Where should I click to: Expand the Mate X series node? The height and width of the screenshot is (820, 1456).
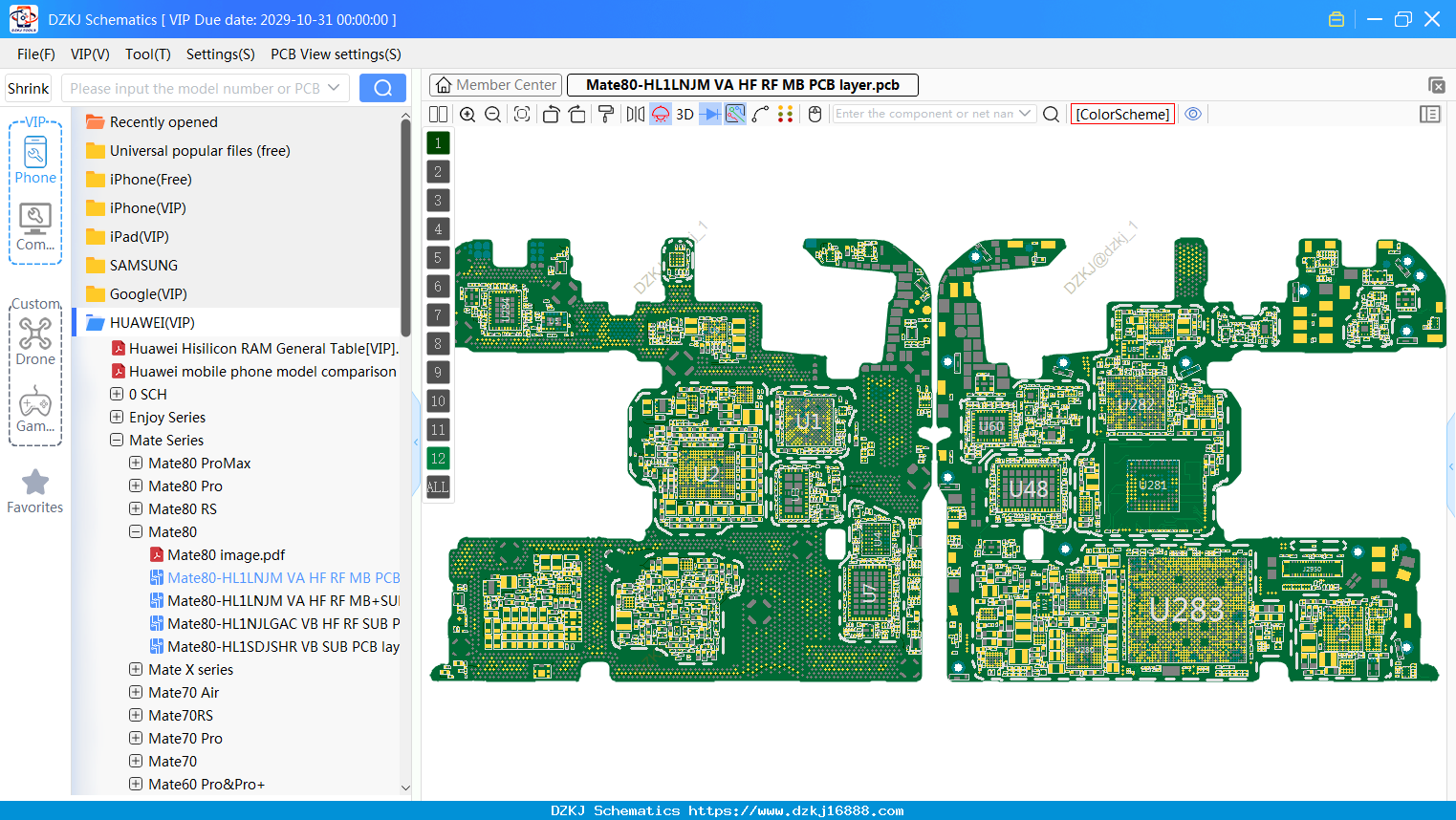[x=136, y=669]
